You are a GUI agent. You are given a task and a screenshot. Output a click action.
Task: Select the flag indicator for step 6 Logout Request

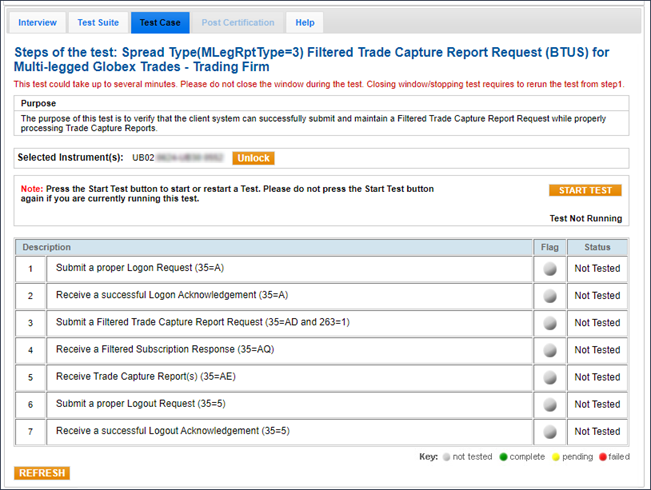(549, 405)
